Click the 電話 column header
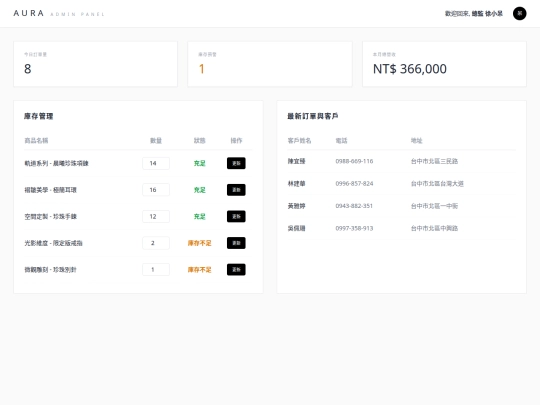 [x=341, y=141]
